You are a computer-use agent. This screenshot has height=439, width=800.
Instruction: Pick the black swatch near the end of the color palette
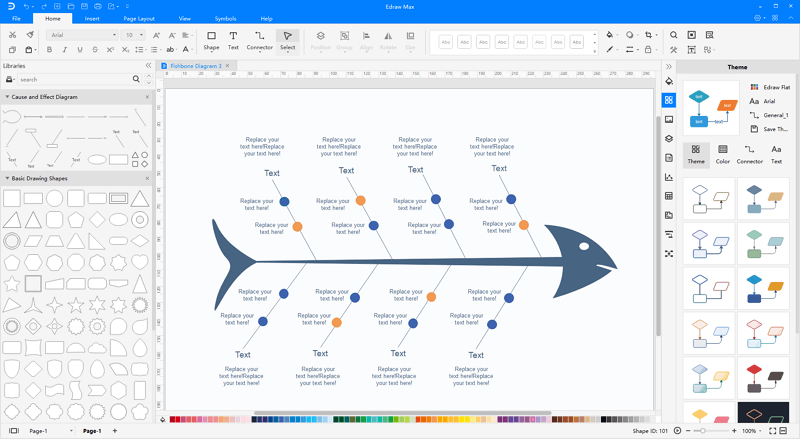[x=604, y=420]
